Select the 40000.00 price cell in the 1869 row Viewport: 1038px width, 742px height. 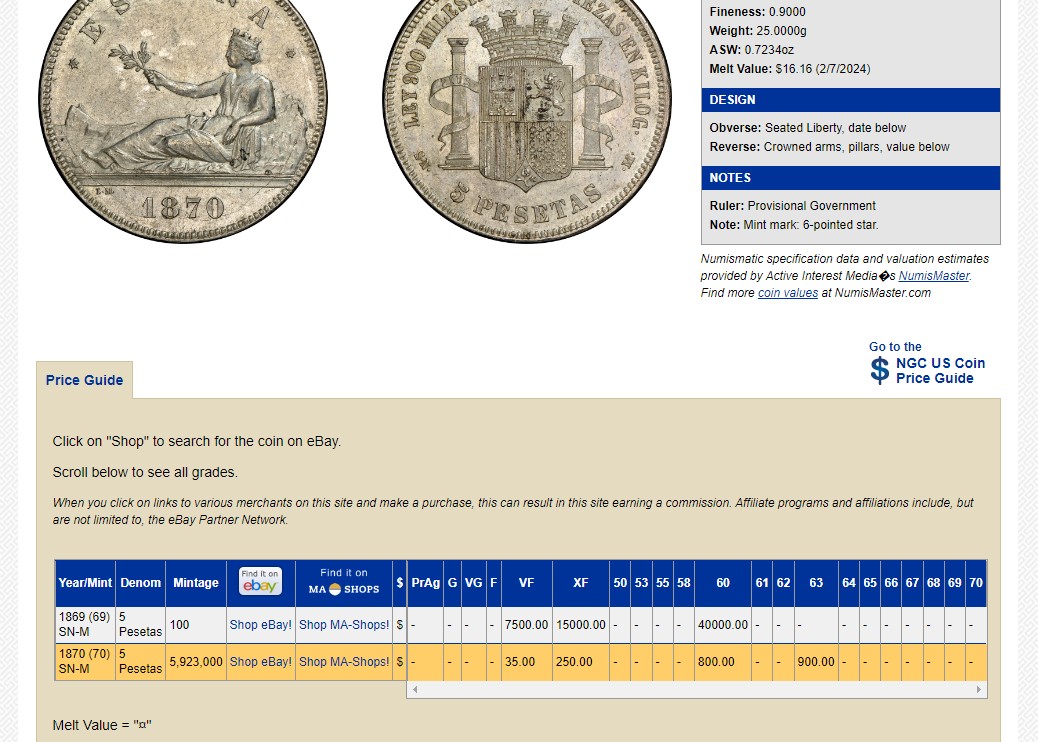point(723,625)
